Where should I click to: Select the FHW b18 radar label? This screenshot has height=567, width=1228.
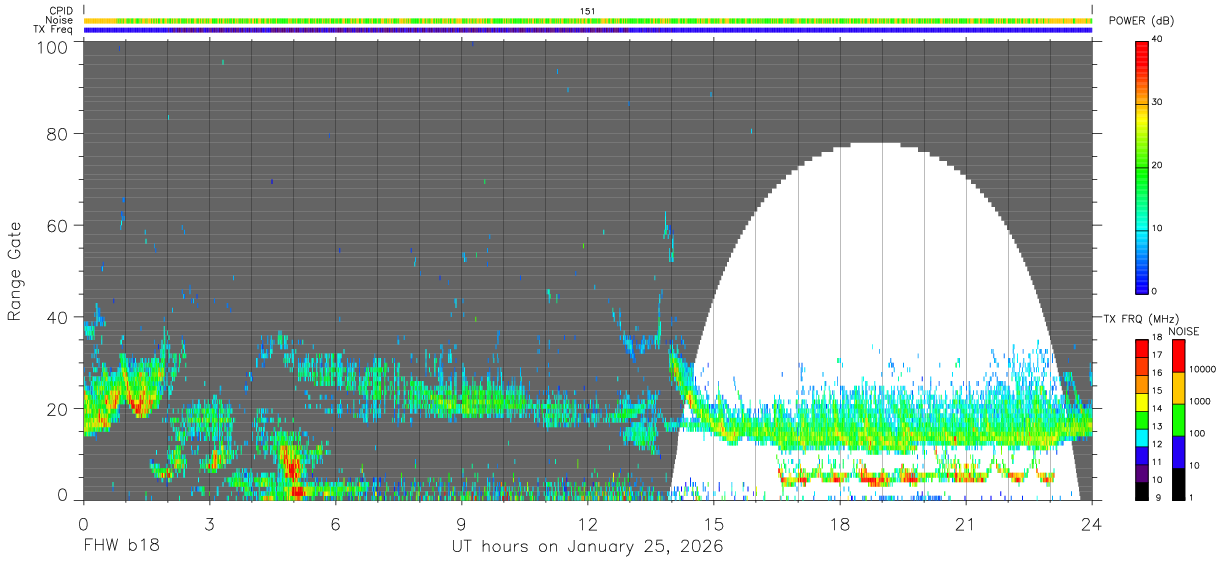pyautogui.click(x=121, y=547)
